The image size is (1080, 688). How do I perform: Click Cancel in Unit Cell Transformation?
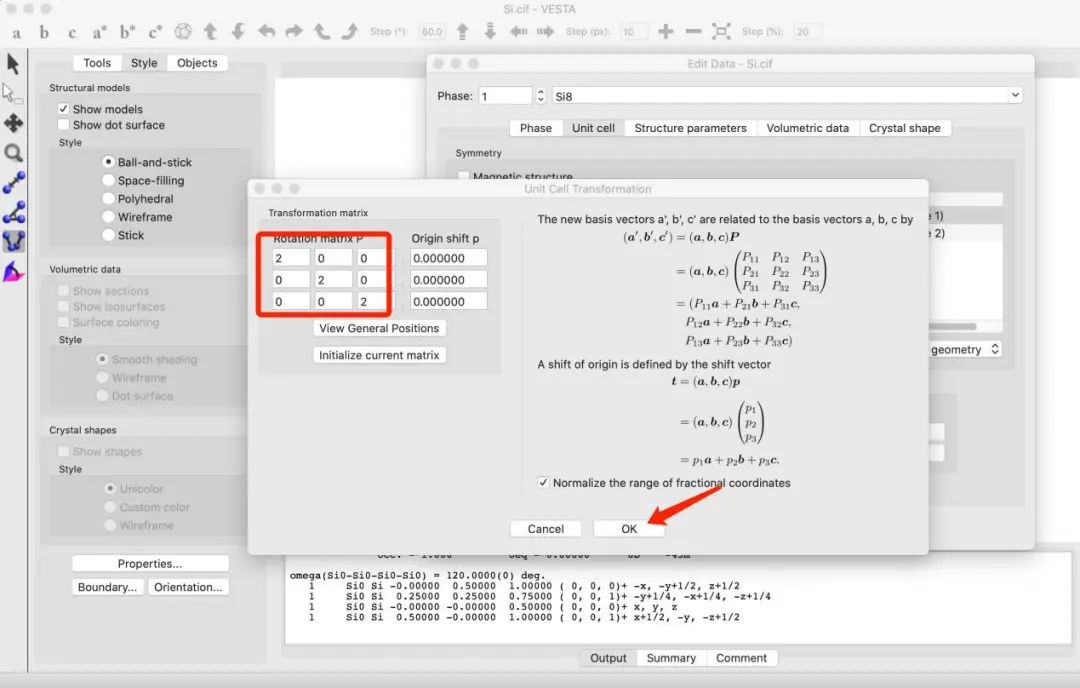pos(546,528)
